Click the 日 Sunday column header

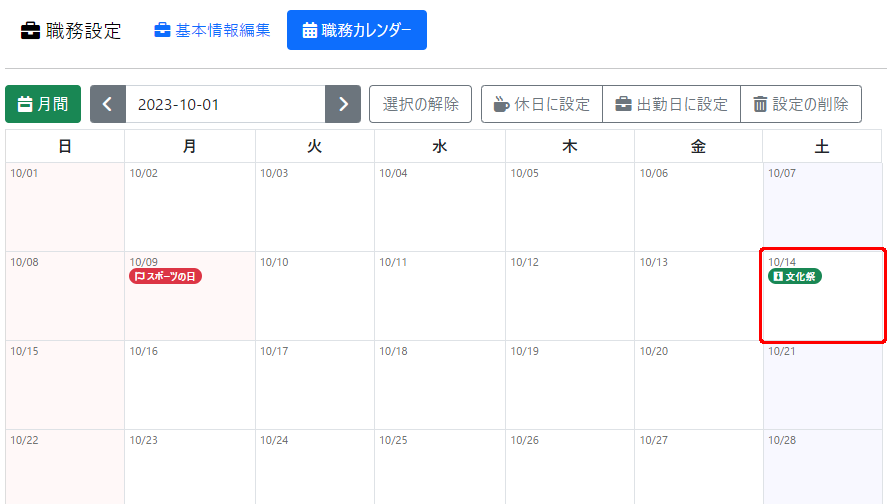65,147
